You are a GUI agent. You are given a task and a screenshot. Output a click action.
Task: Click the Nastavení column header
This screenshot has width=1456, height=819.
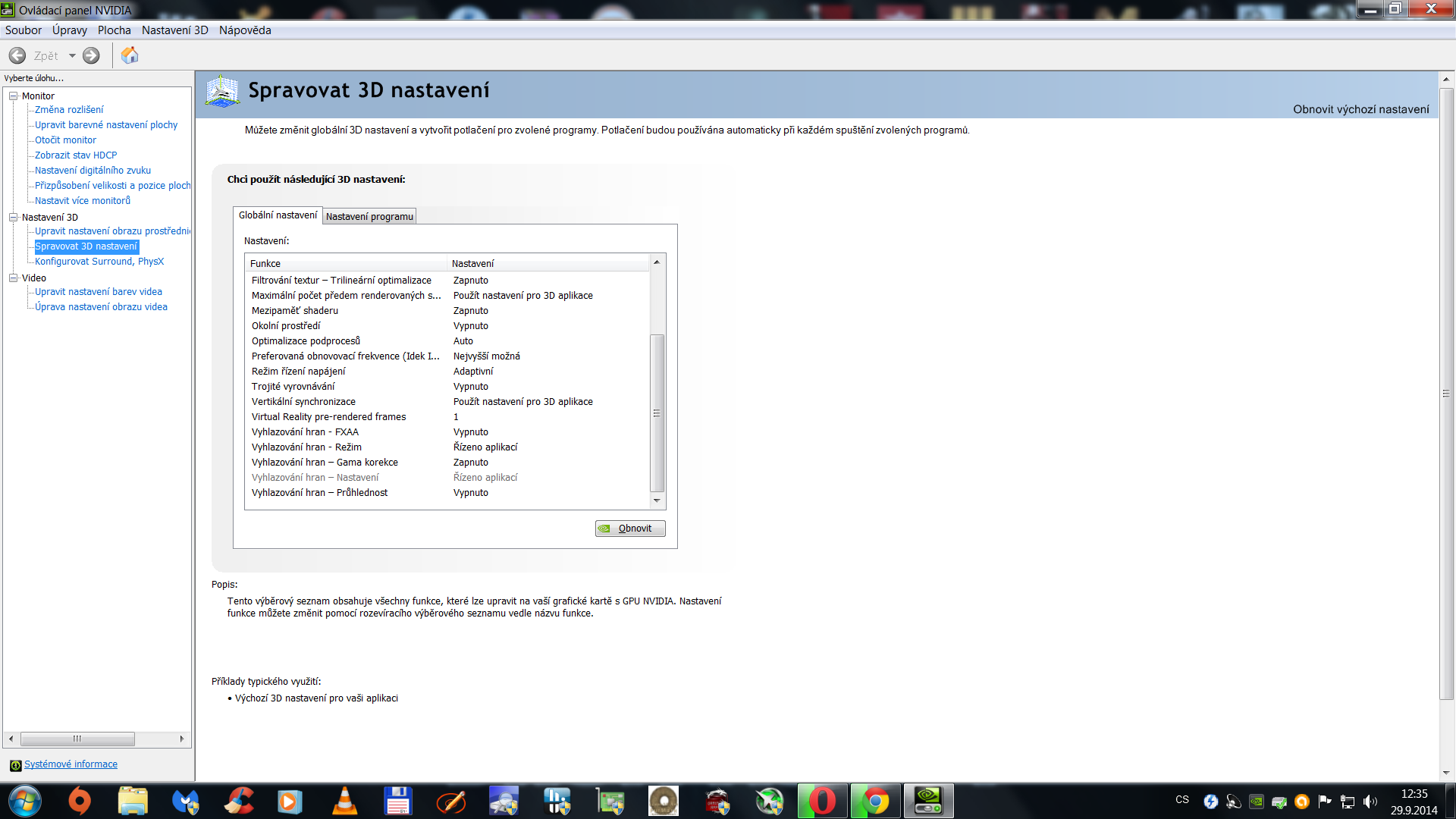pos(548,264)
